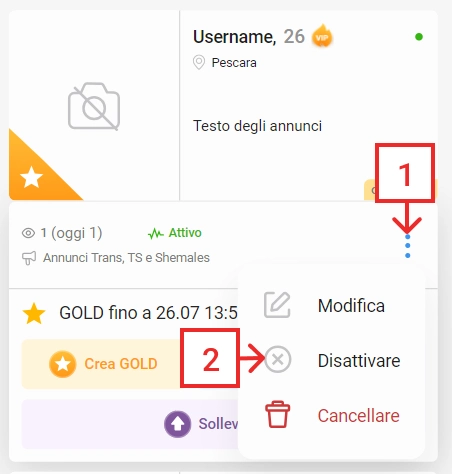Choose Disattivare in the popup menu
This screenshot has height=474, width=452.
pos(359,360)
